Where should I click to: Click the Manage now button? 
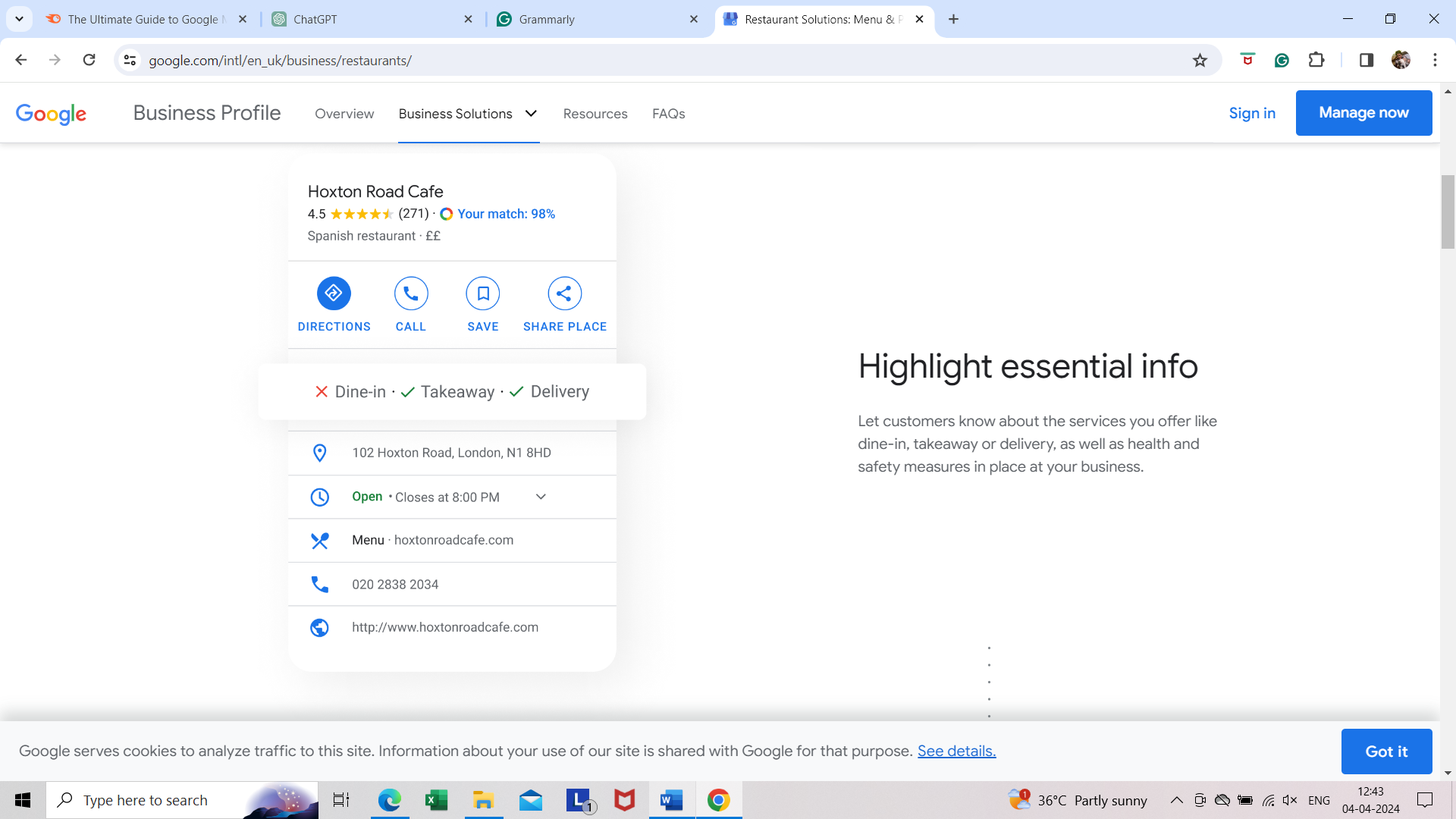coord(1363,113)
